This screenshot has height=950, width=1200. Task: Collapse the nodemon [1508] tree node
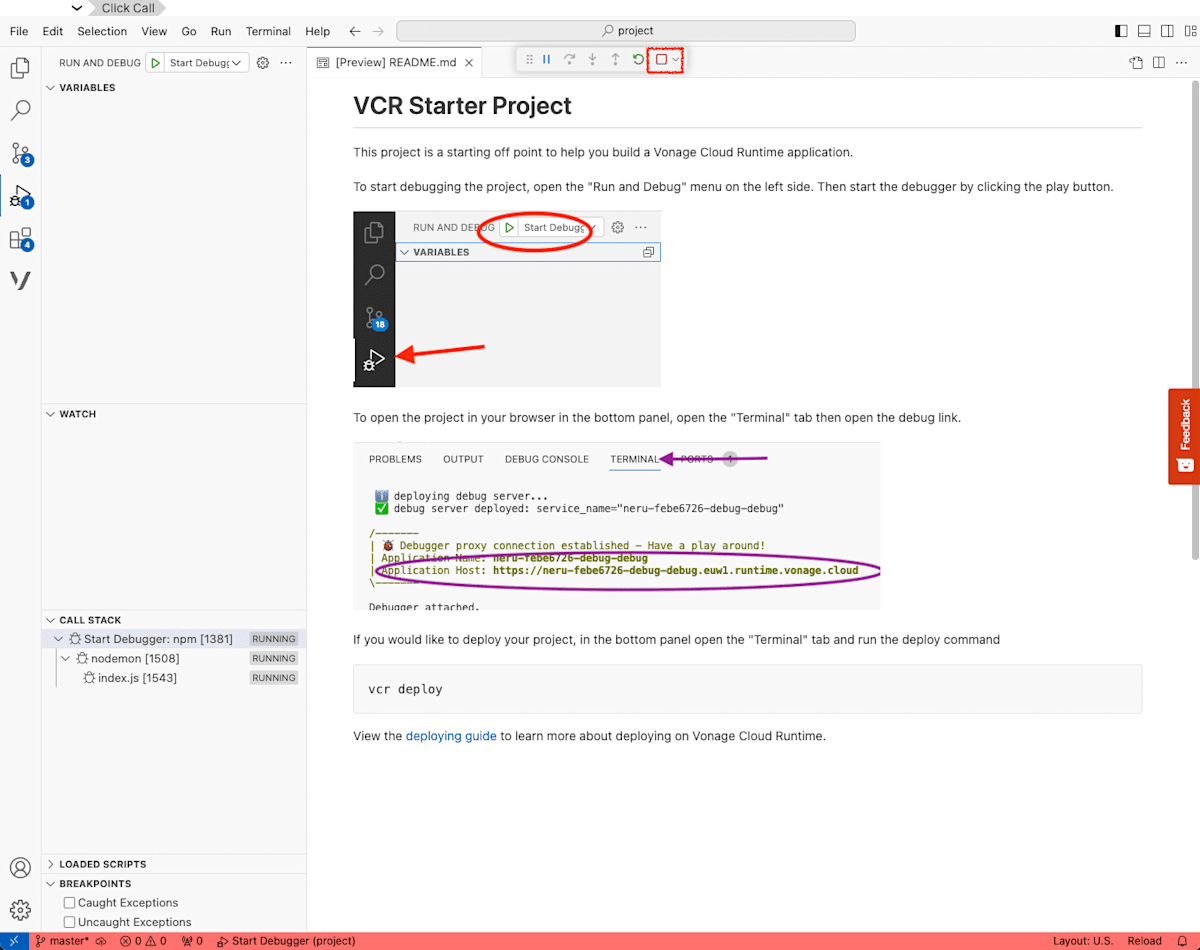coord(67,658)
